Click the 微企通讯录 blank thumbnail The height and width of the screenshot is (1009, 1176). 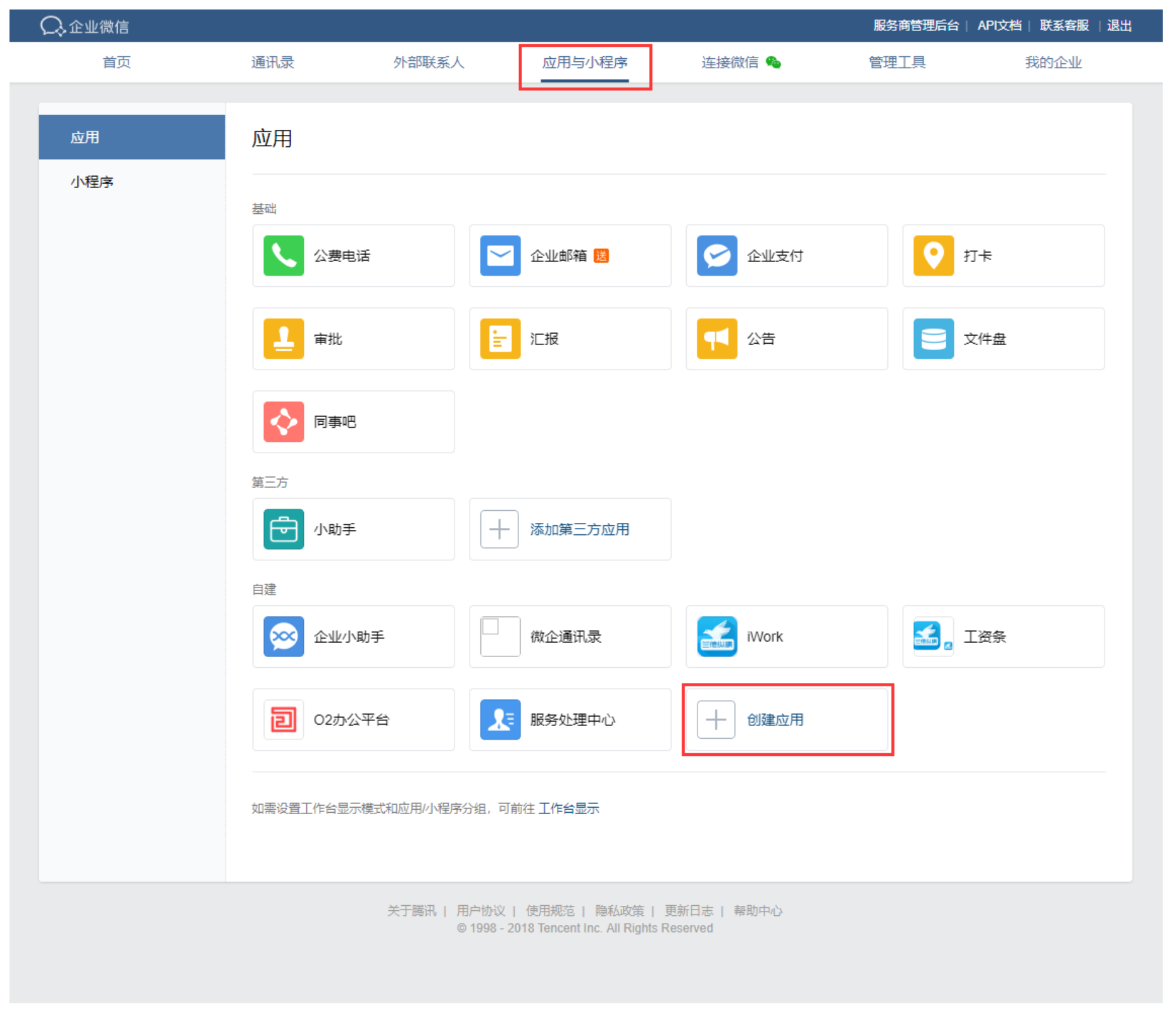point(500,636)
